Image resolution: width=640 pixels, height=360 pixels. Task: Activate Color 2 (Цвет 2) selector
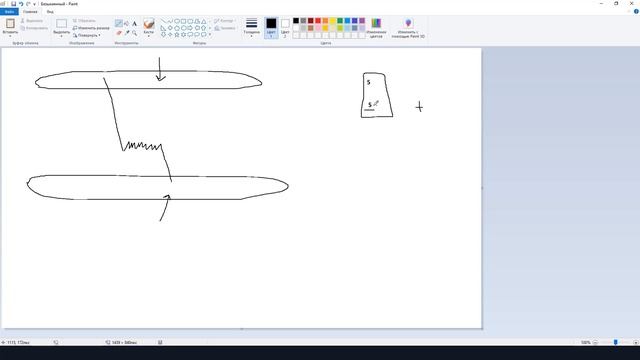pos(285,28)
